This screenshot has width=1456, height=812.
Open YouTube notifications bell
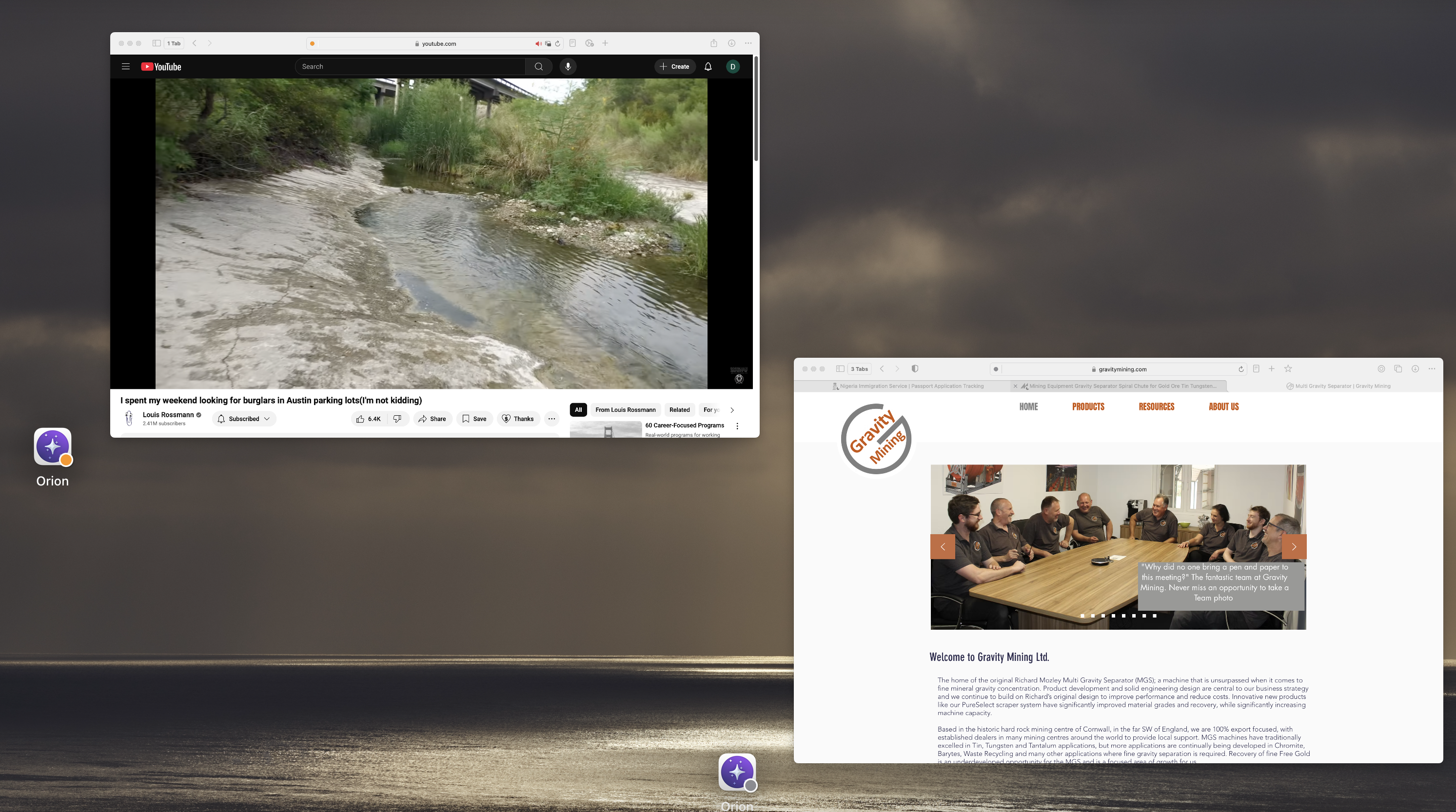coord(708,67)
